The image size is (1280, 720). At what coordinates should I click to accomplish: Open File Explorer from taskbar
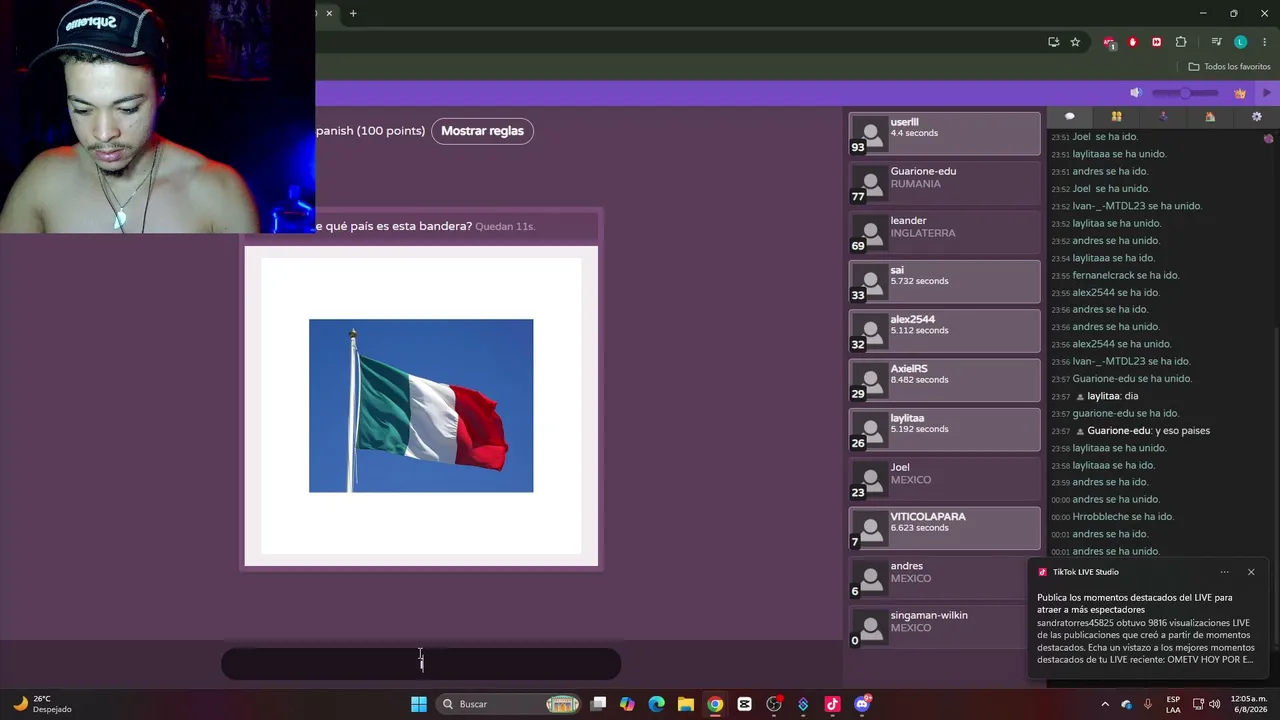[686, 704]
